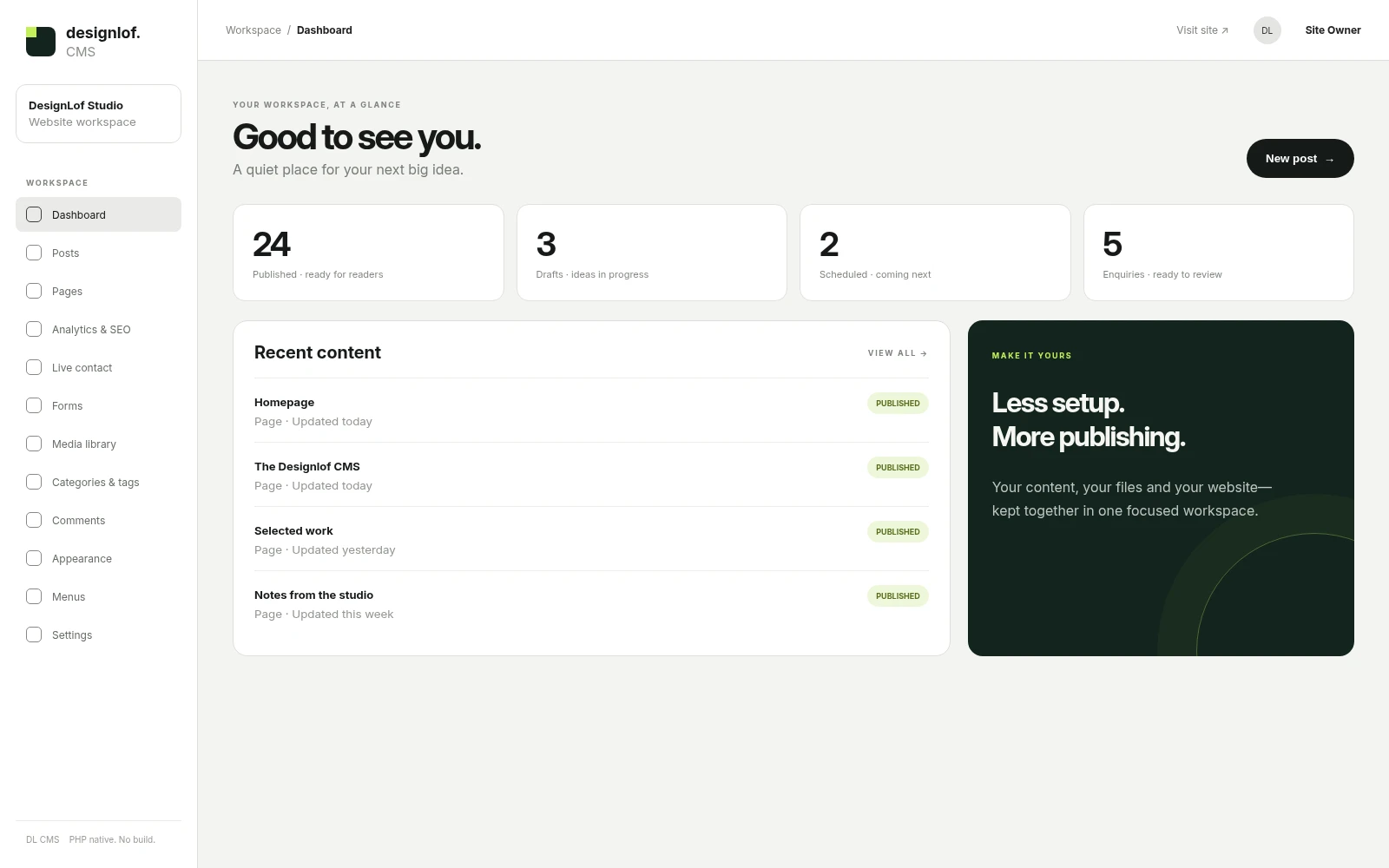Image resolution: width=1389 pixels, height=868 pixels.
Task: Open Analytics & SEO via its icon
Action: (x=34, y=329)
